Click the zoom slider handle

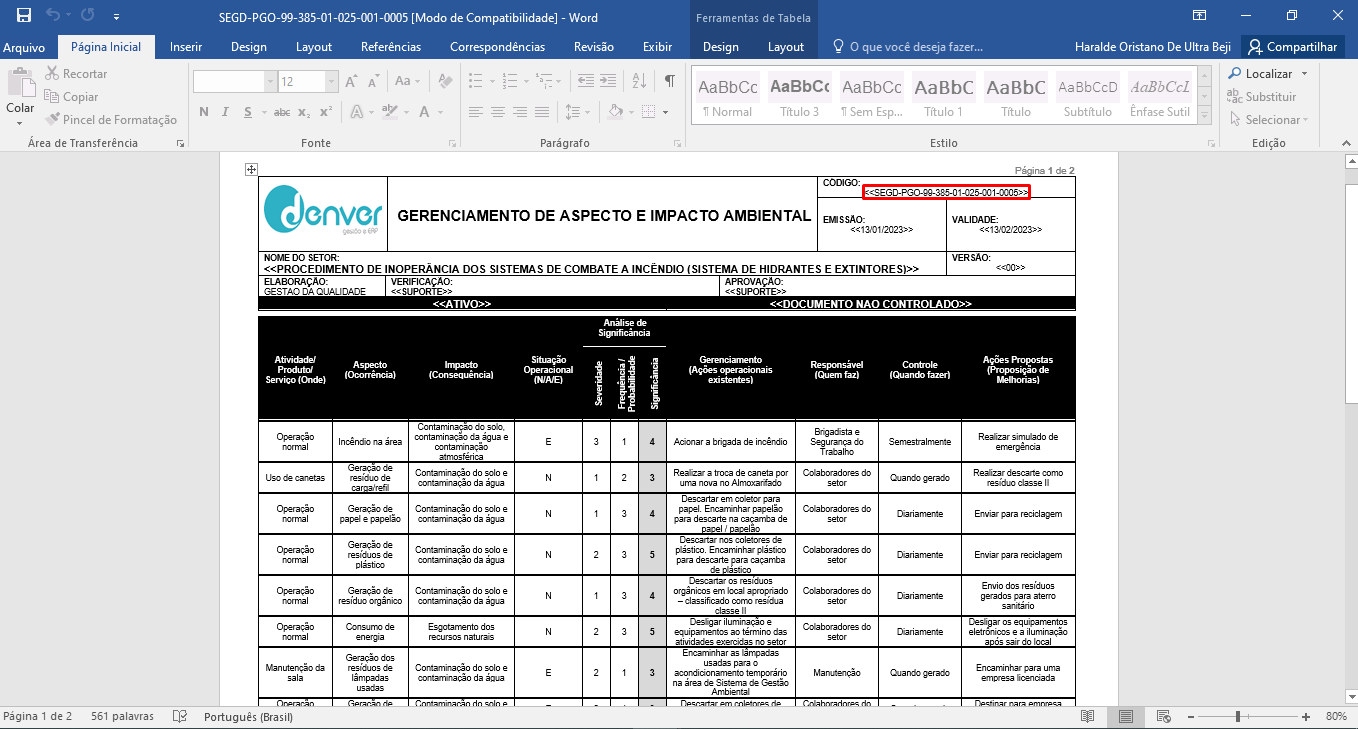tap(1238, 717)
